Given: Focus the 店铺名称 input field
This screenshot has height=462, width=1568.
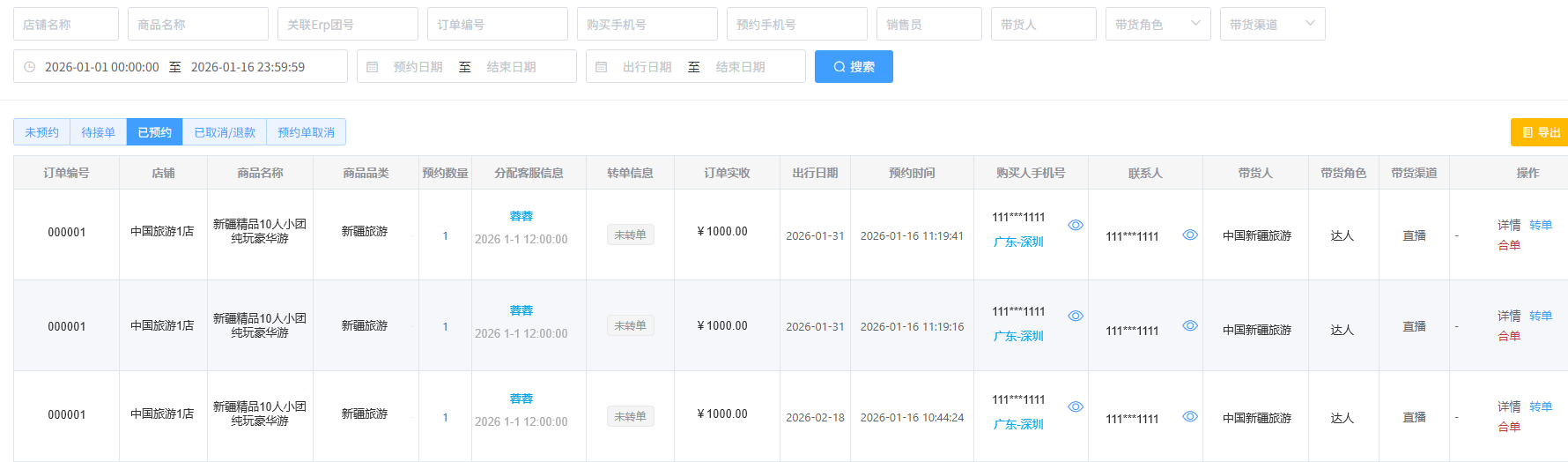Looking at the screenshot, I should tap(66, 24).
